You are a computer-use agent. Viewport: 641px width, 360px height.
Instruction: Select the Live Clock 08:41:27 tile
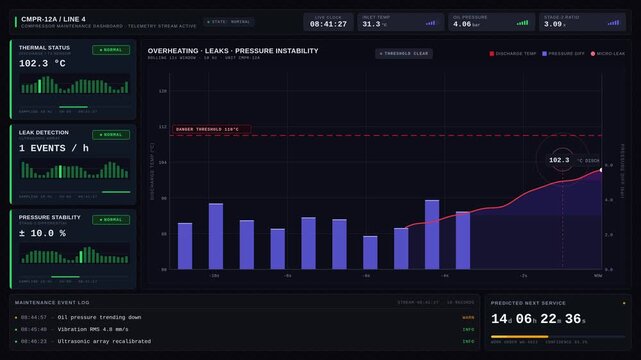pyautogui.click(x=328, y=22)
